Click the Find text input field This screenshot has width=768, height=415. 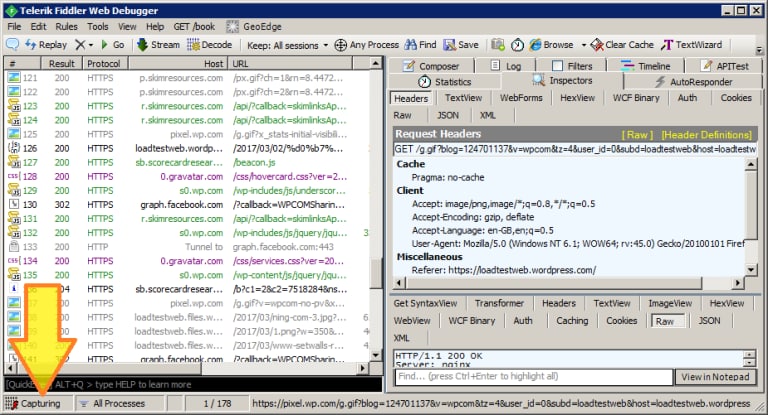tap(534, 376)
